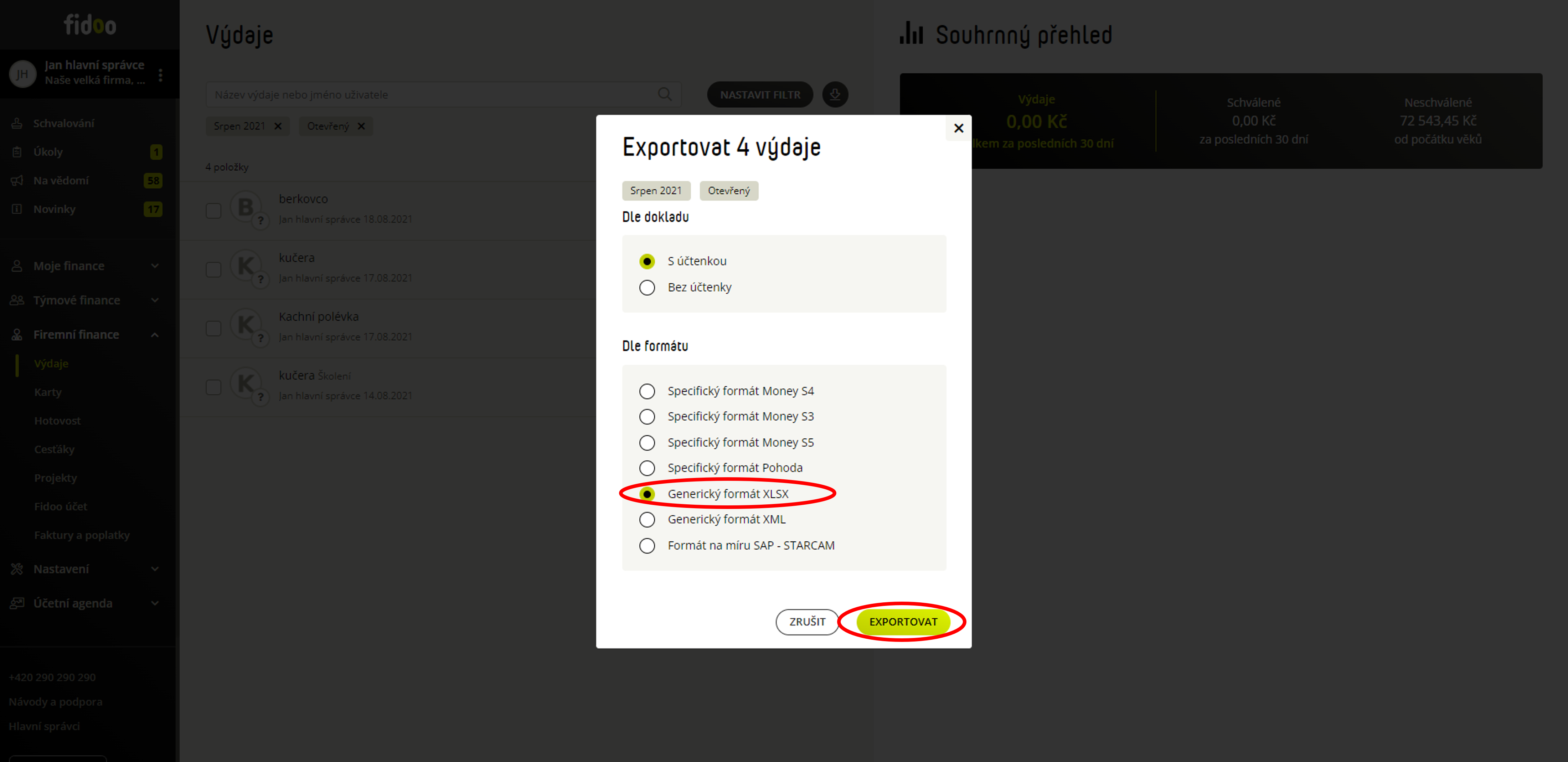Click the Úkoly clipboard icon
Image resolution: width=1568 pixels, height=762 pixels.
point(17,152)
